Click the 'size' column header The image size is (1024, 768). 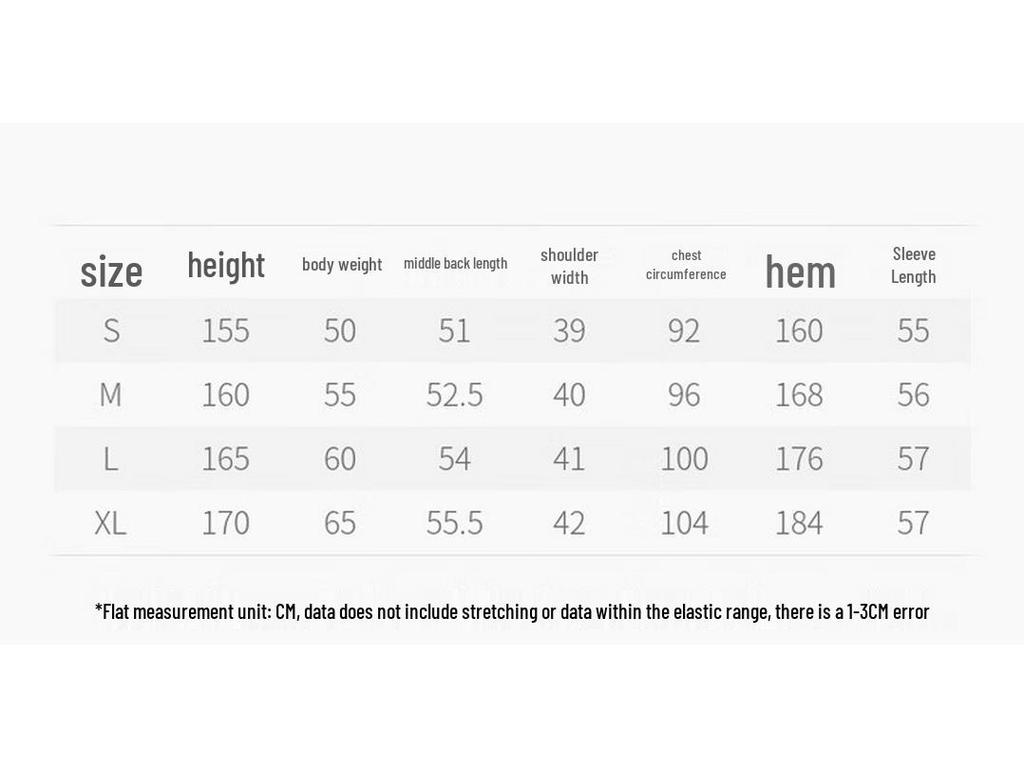click(111, 272)
